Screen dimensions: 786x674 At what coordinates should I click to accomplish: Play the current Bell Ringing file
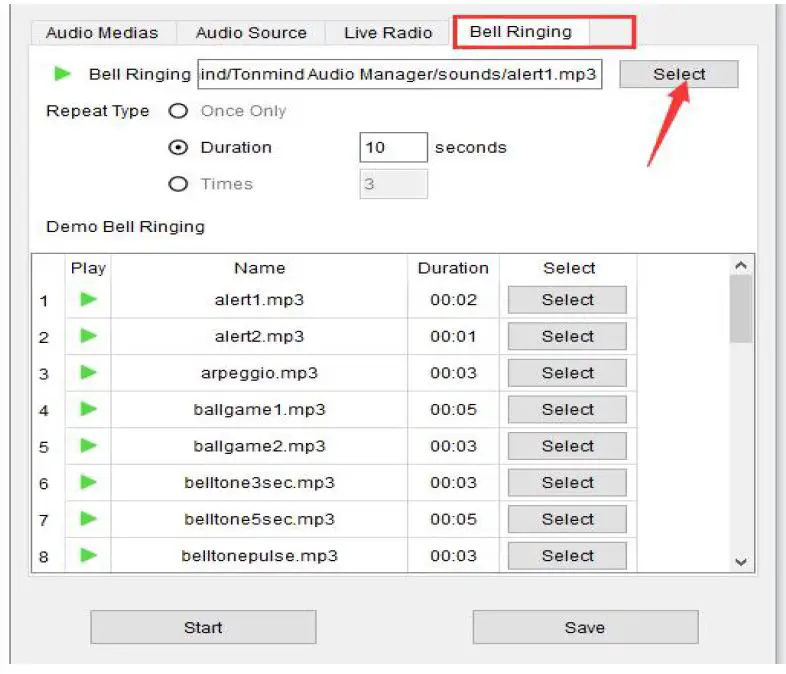[63, 74]
